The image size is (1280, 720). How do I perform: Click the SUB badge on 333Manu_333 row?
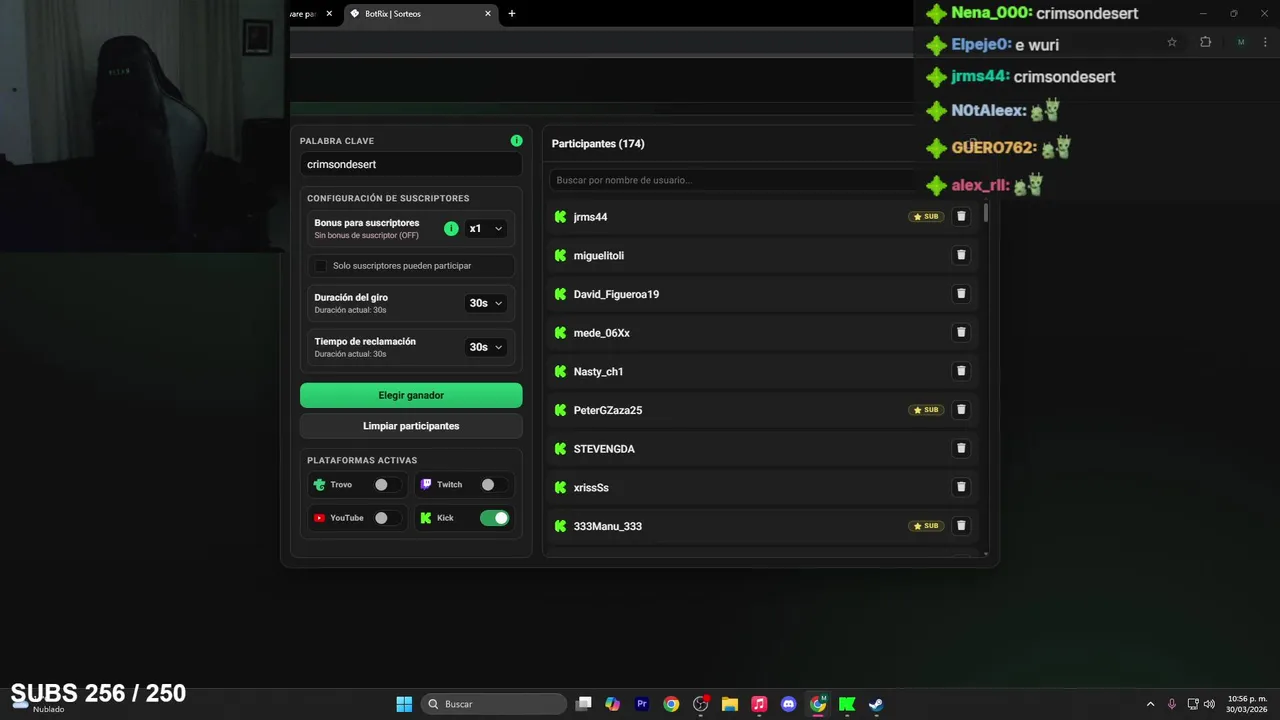point(926,526)
